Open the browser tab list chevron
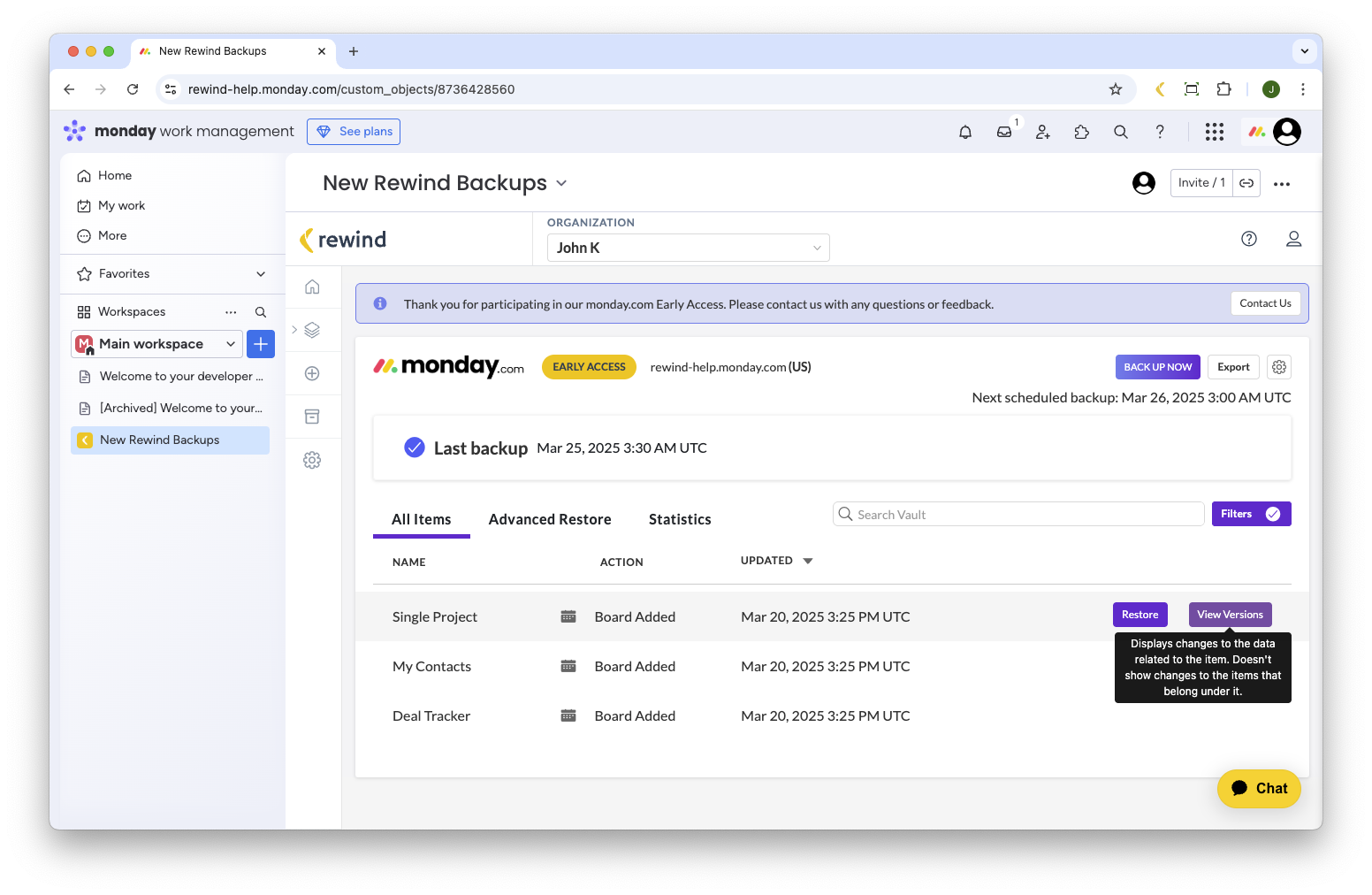Screen dimensions: 1372x895 tap(1305, 51)
